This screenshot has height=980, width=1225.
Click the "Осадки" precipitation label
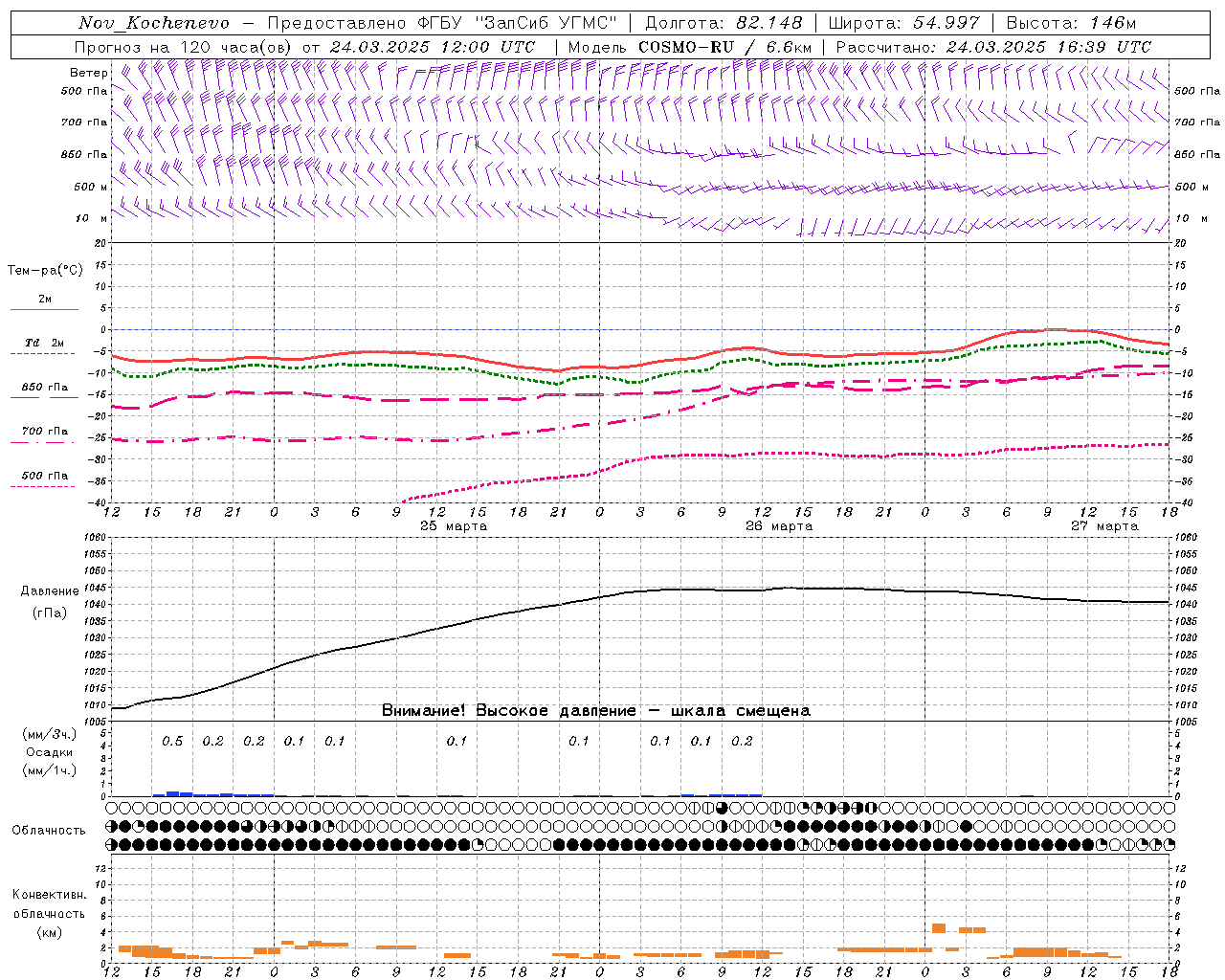[49, 752]
